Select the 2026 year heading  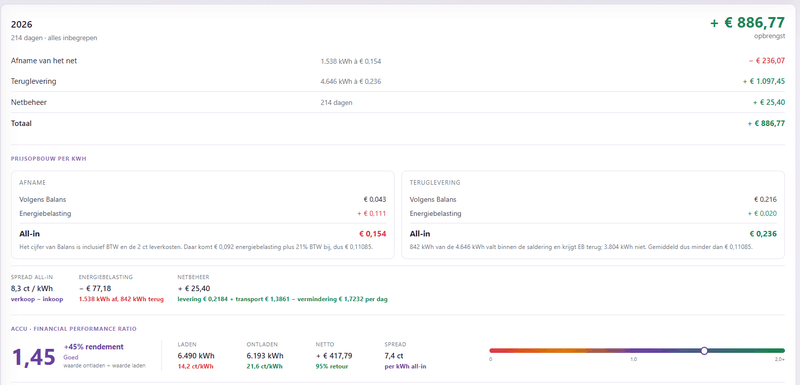pos(21,24)
